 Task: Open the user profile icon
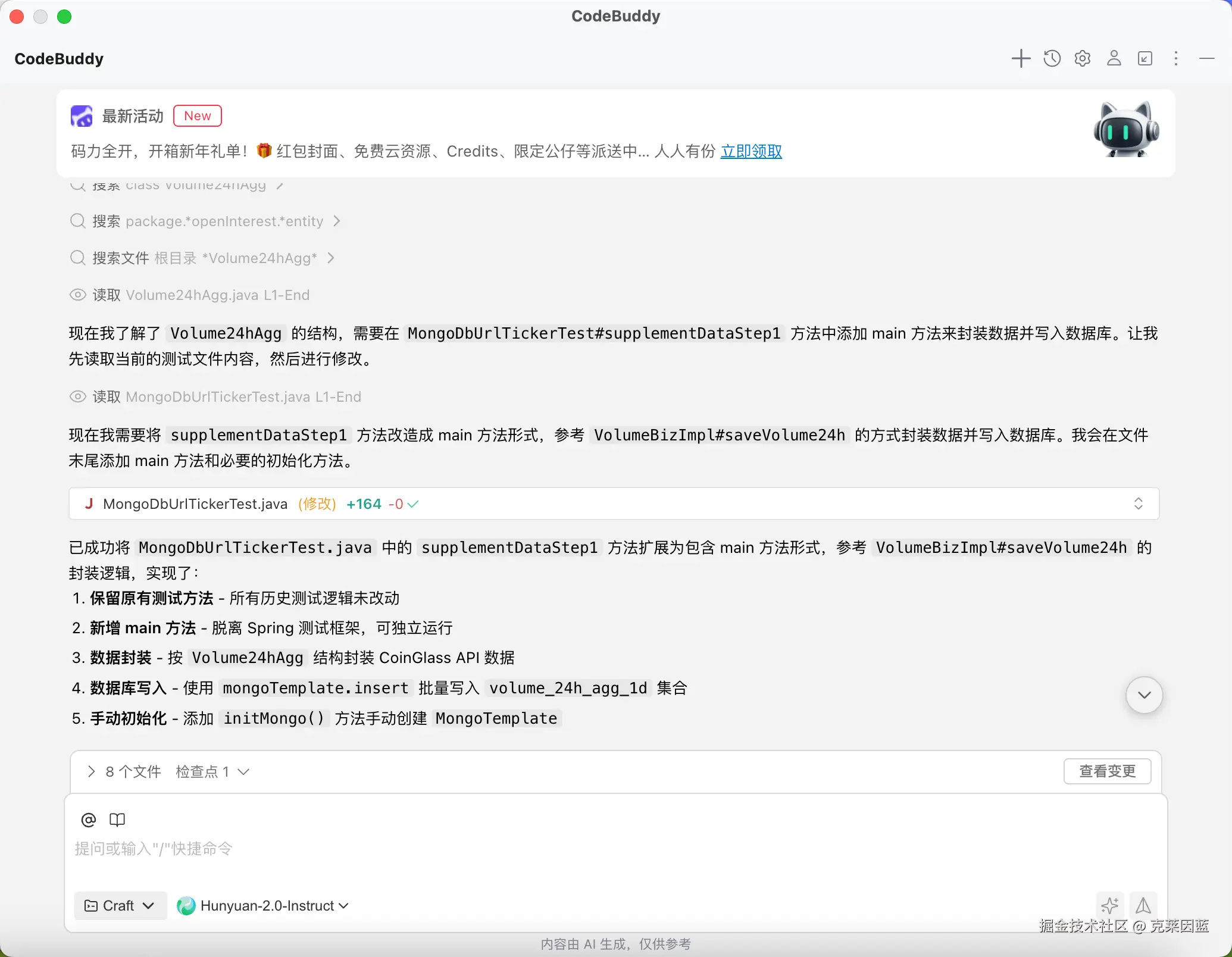click(x=1114, y=58)
